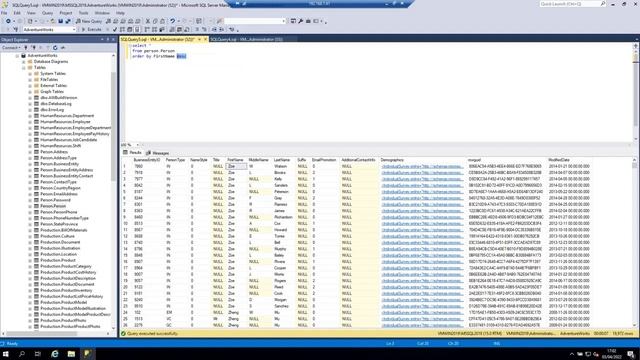Click the Save icon in toolbar
This screenshot has width=640, height=360.
coord(60,21)
